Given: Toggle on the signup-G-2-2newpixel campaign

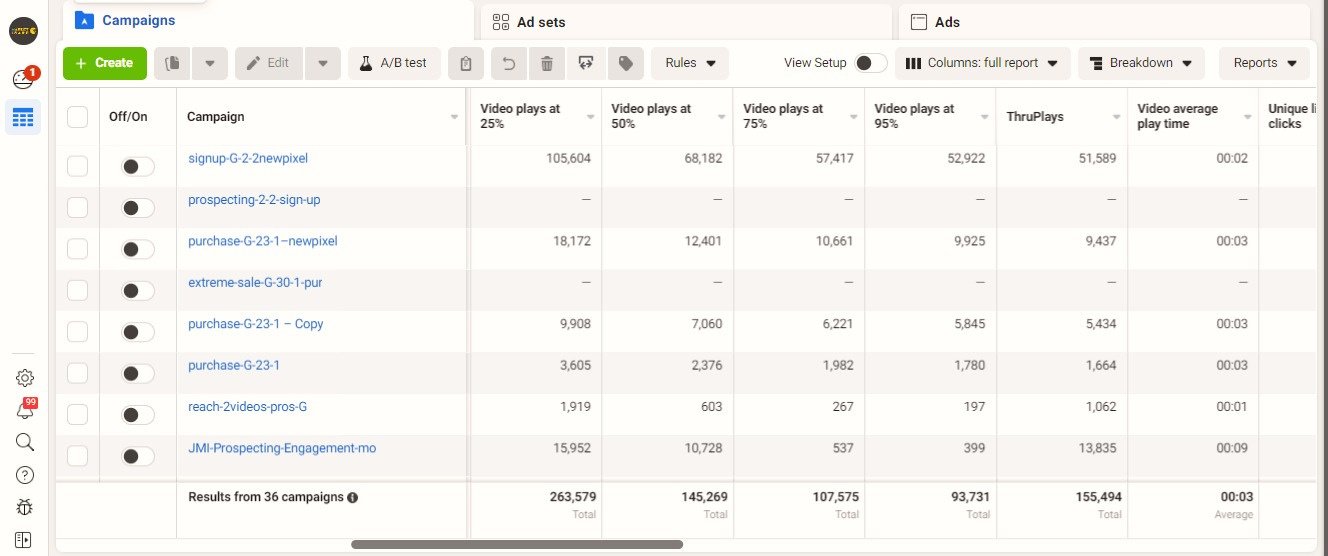Looking at the screenshot, I should (138, 167).
